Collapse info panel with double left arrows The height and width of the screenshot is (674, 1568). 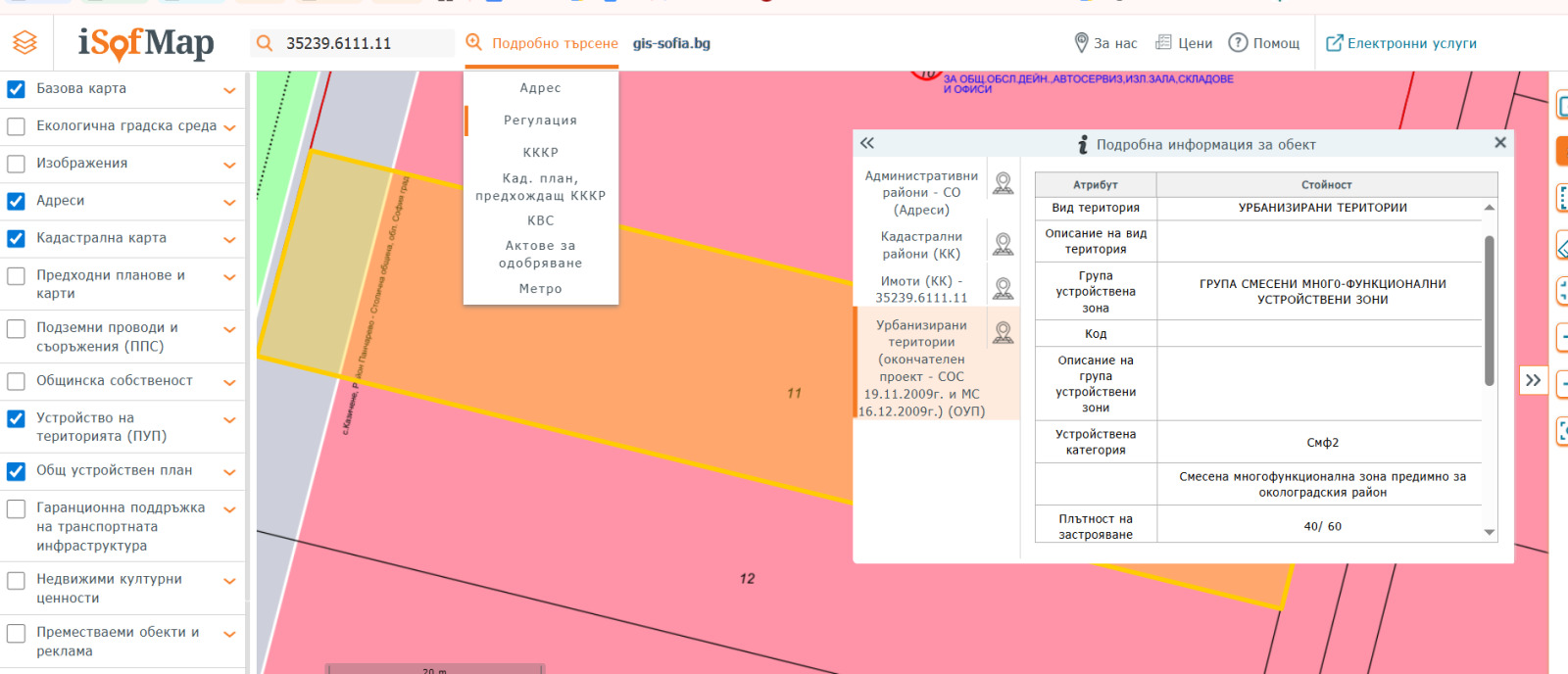867,143
